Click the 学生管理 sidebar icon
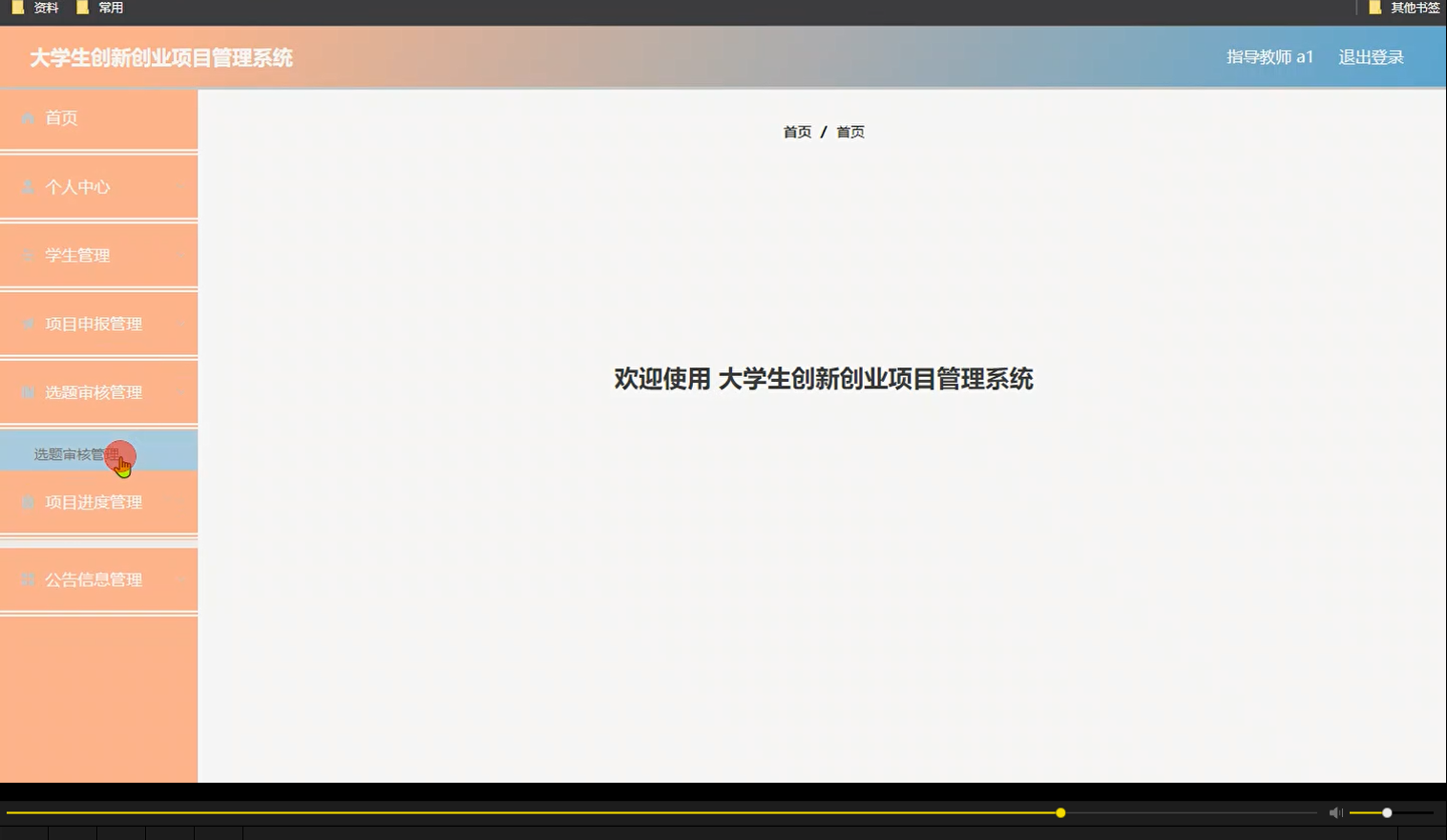The width and height of the screenshot is (1447, 840). click(27, 255)
